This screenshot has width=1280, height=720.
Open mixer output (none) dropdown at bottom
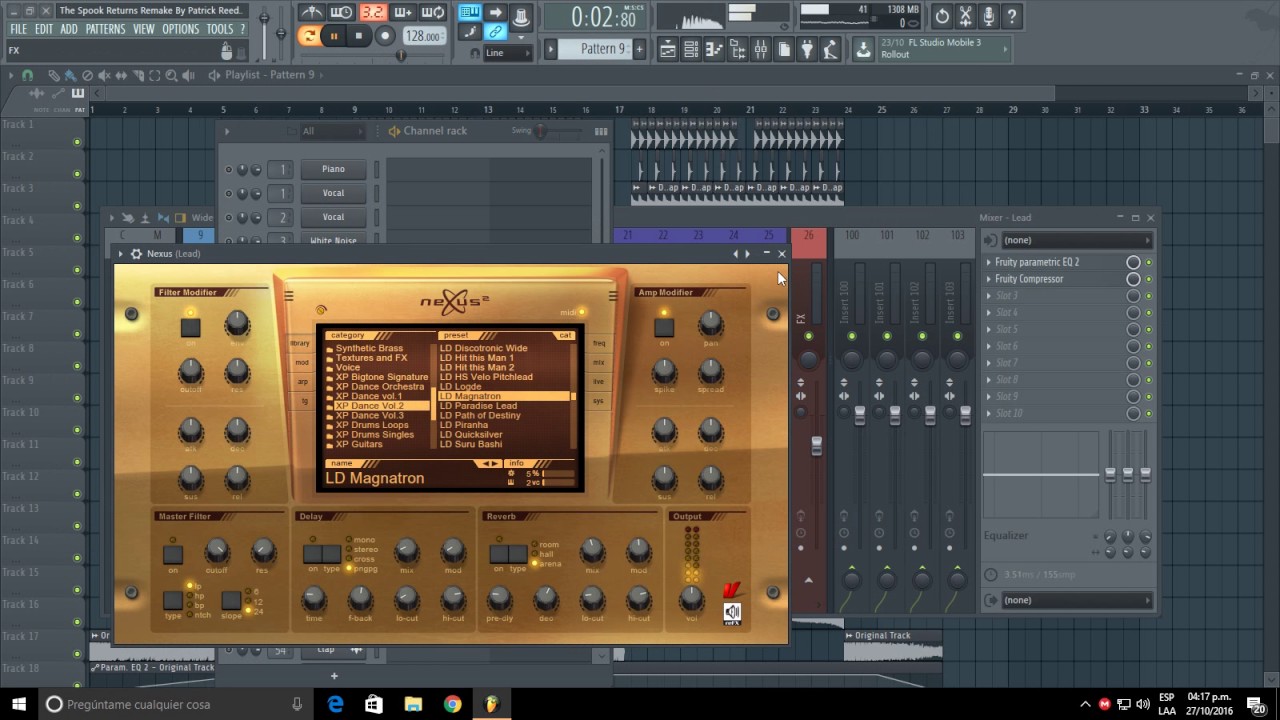point(1076,600)
